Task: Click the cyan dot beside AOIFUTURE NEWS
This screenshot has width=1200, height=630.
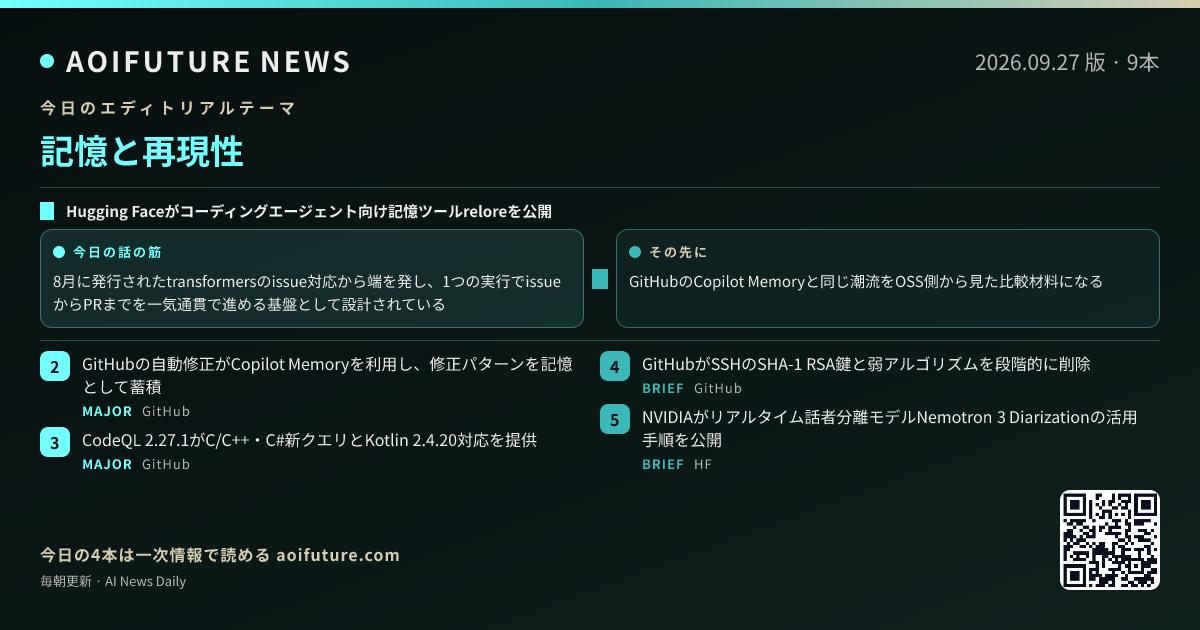Action: [x=47, y=62]
